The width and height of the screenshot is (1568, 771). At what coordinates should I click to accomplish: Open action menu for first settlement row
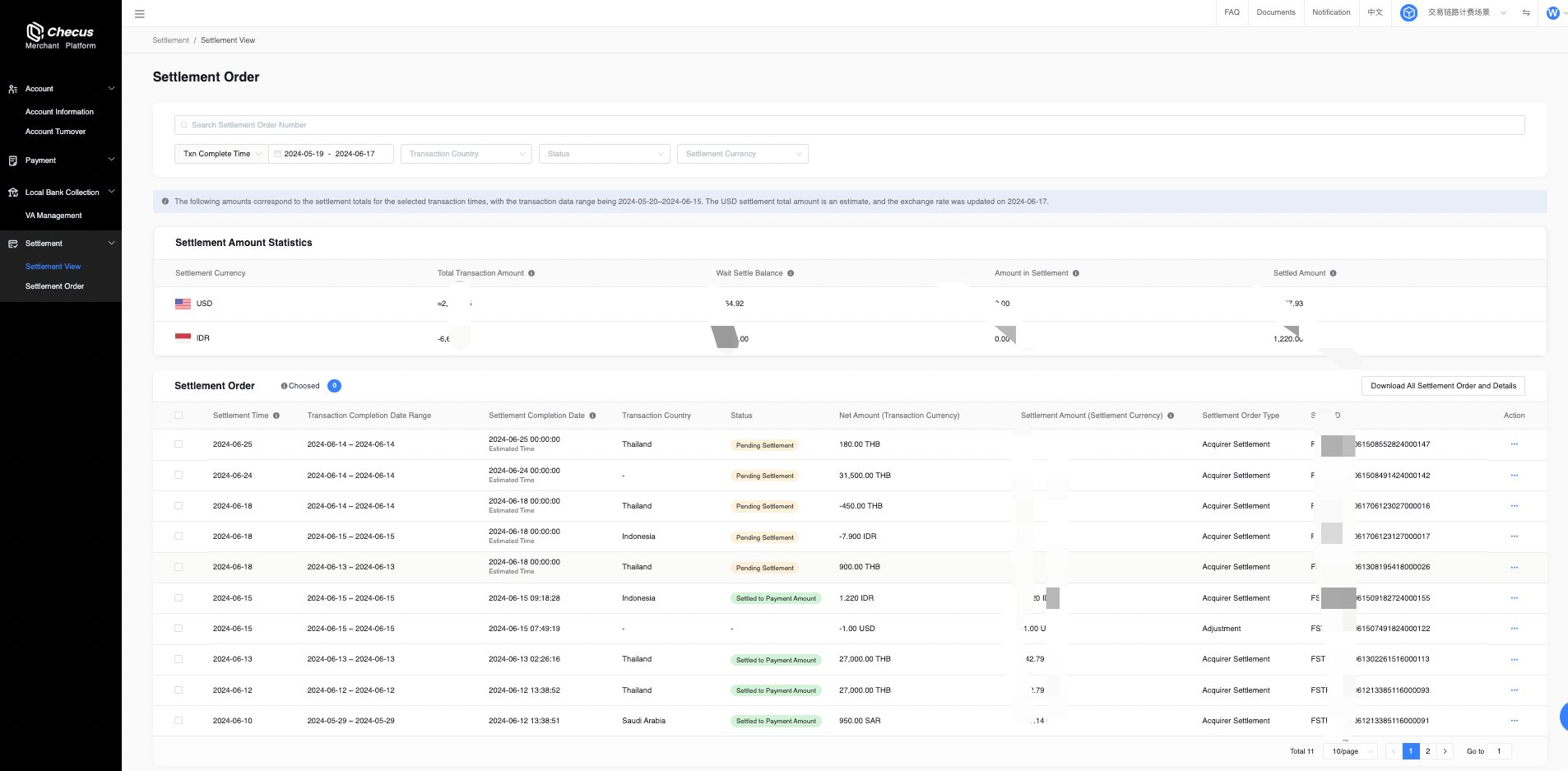pos(1514,444)
